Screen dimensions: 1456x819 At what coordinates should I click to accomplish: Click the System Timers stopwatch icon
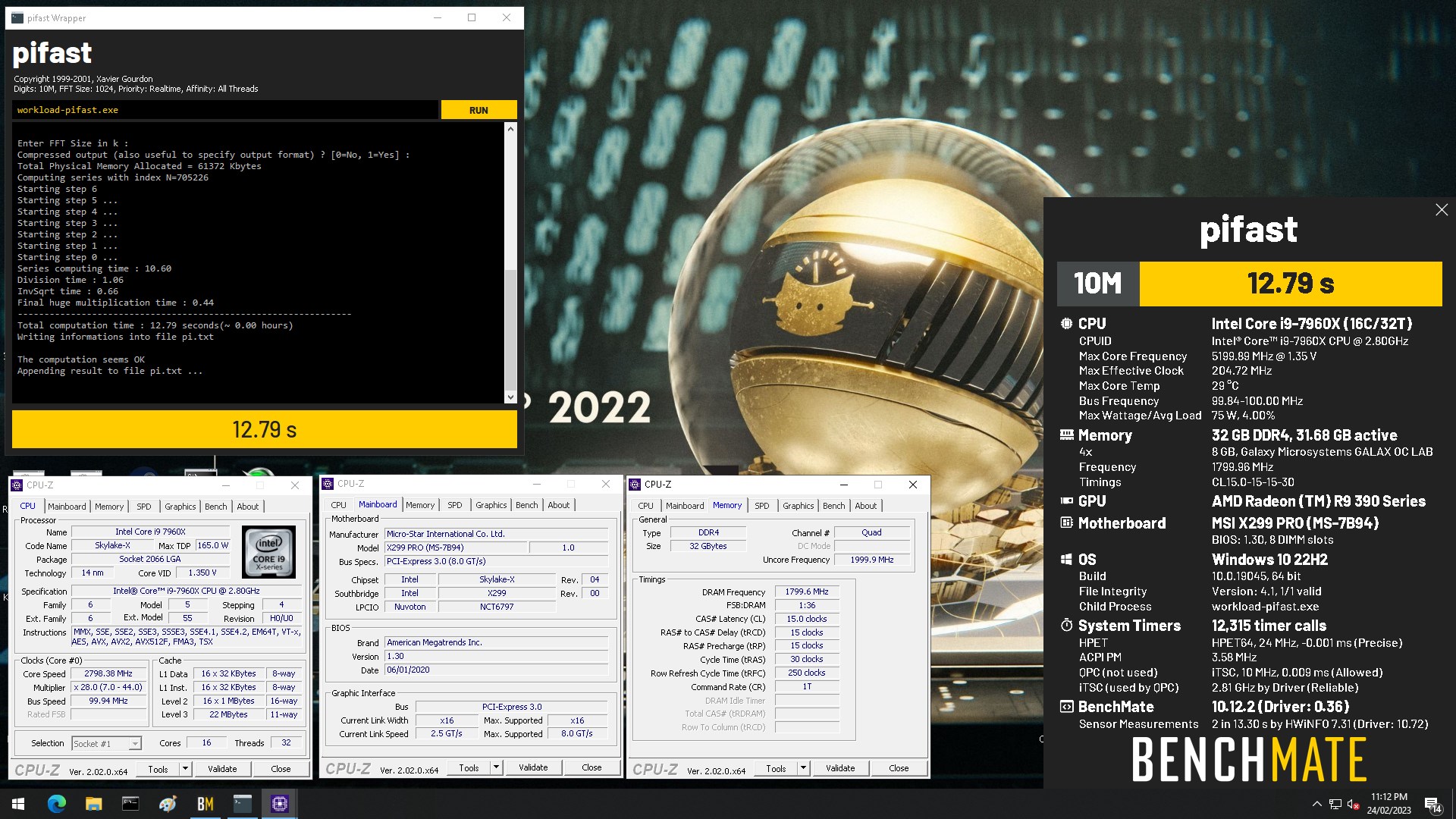pyautogui.click(x=1066, y=626)
